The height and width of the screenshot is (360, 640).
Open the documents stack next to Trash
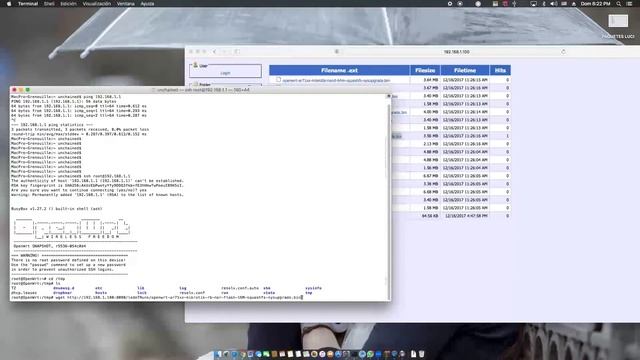click(413, 354)
